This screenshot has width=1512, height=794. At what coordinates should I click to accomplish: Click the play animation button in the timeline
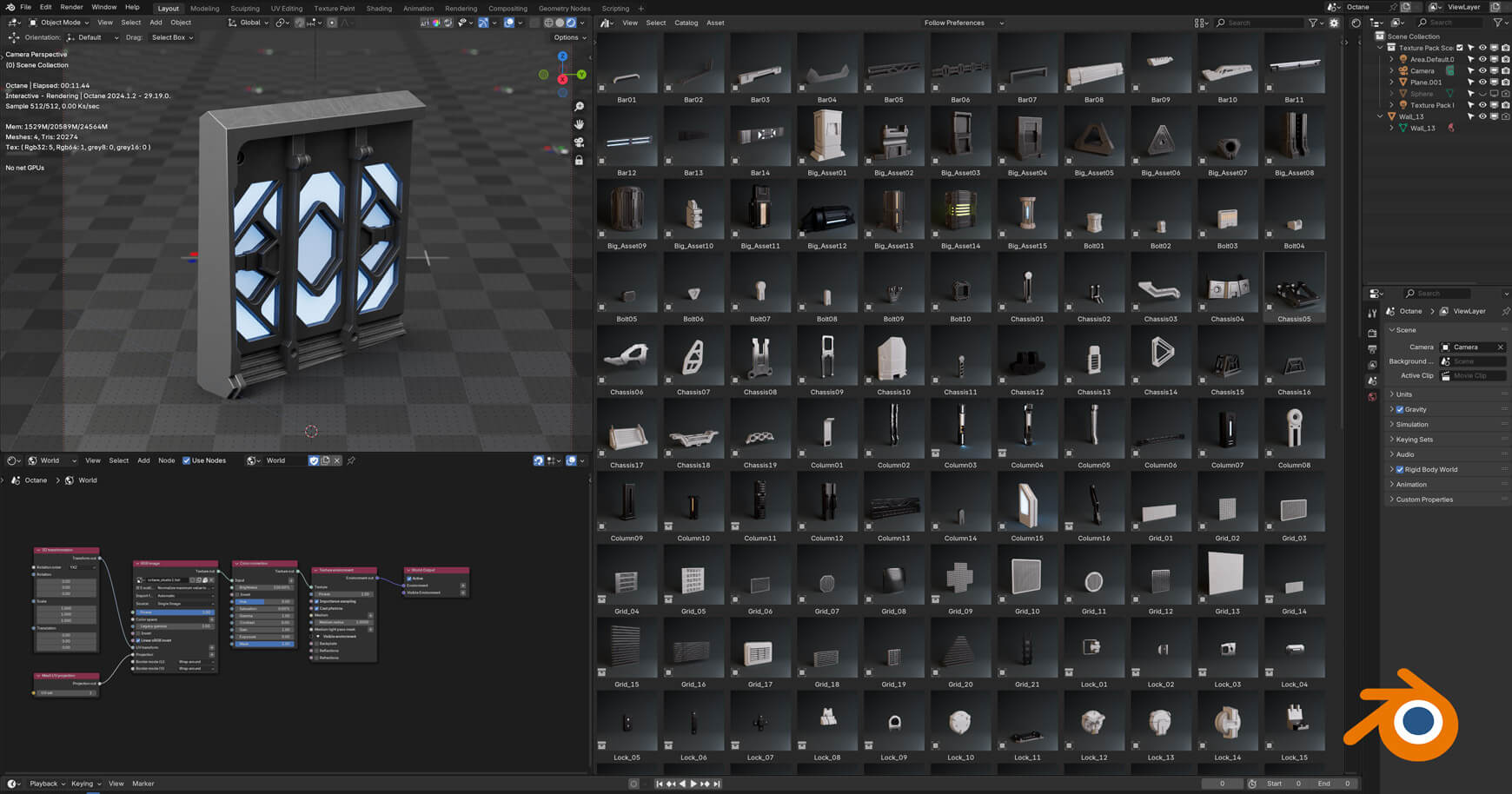click(693, 784)
